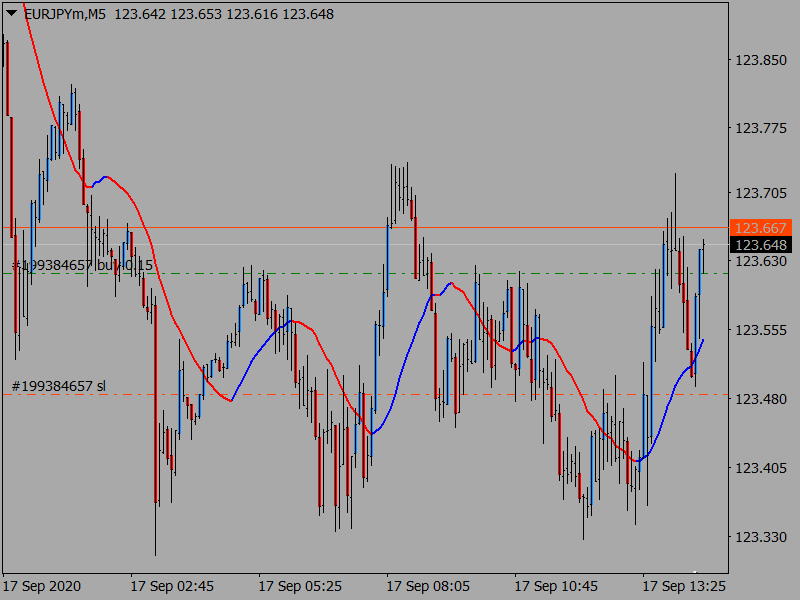Click the 17 Sep 05:25 time label
The height and width of the screenshot is (600, 800).
(x=300, y=586)
